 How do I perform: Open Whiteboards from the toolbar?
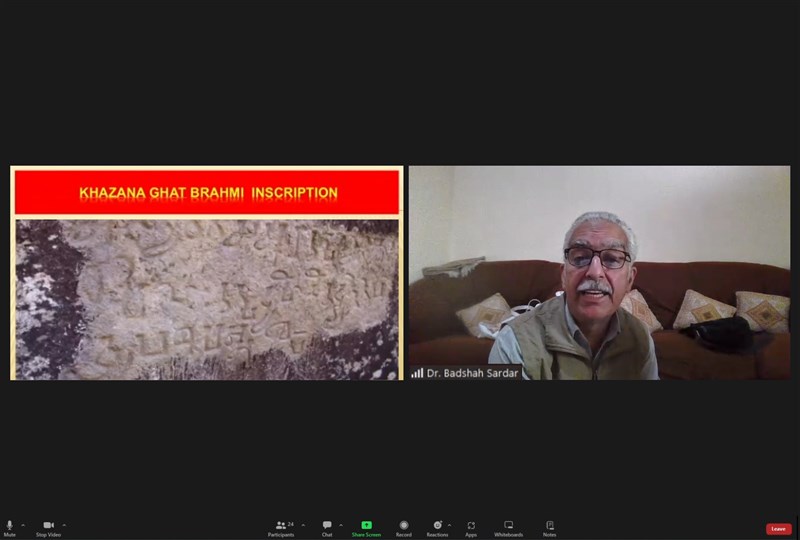pyautogui.click(x=509, y=528)
